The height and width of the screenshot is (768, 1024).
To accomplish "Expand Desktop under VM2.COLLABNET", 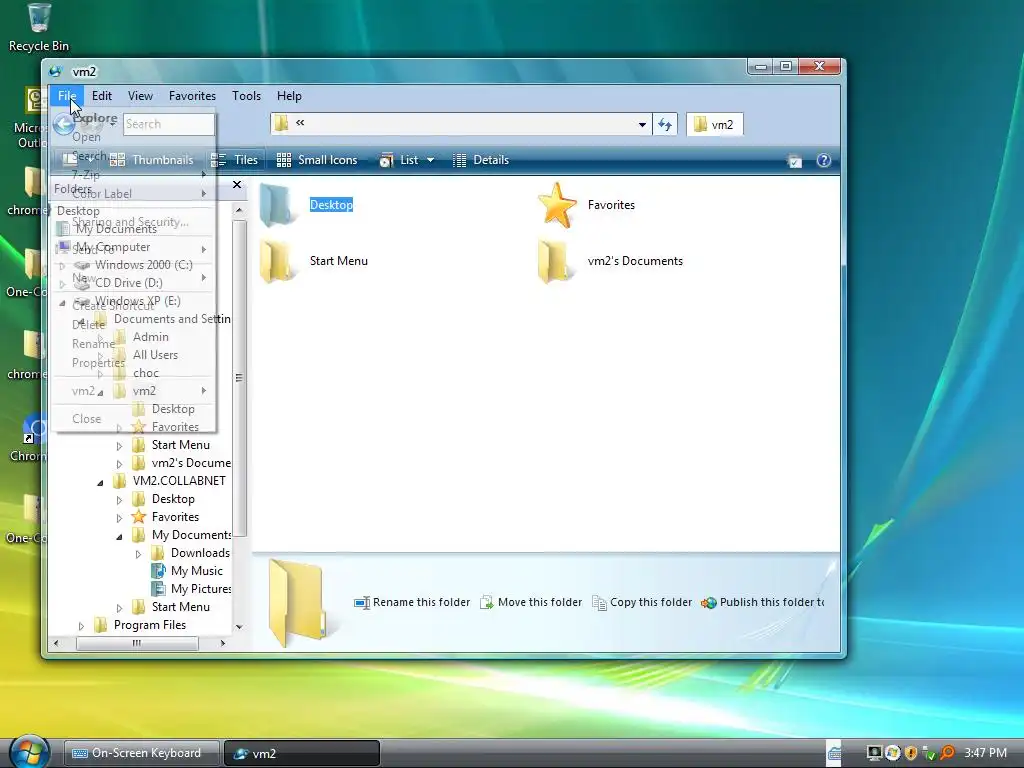I will coord(119,500).
